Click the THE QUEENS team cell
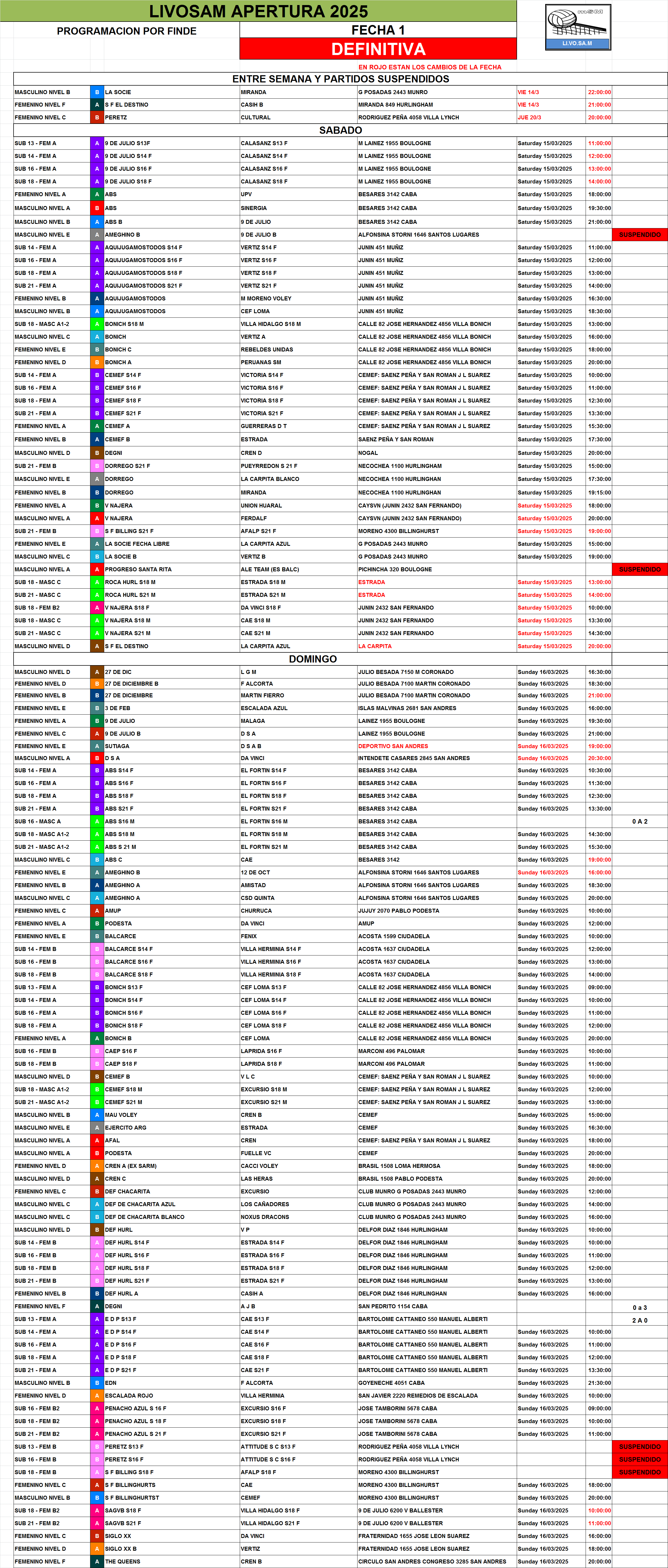The image size is (668, 1568). 122,1561
